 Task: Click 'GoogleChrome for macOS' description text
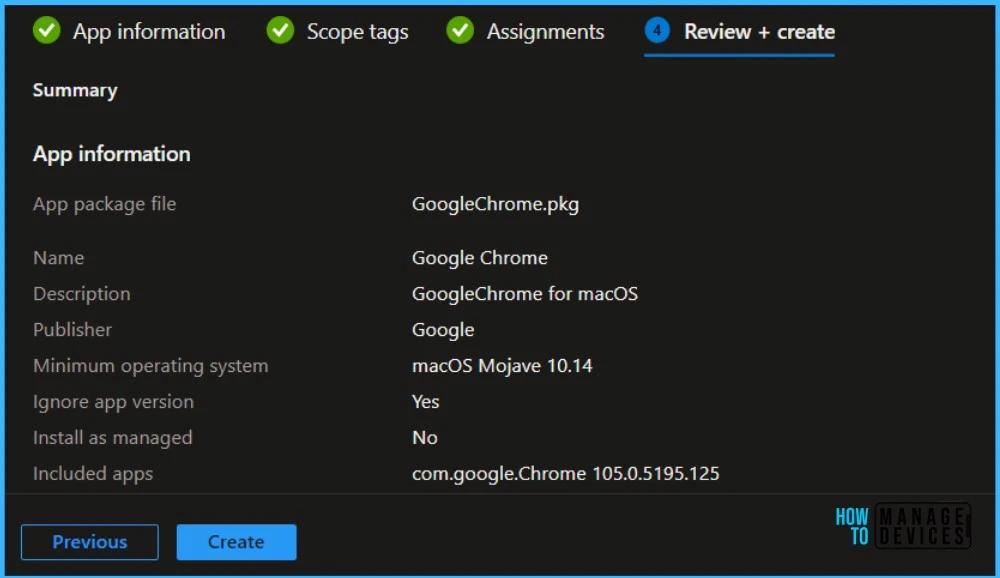(525, 293)
